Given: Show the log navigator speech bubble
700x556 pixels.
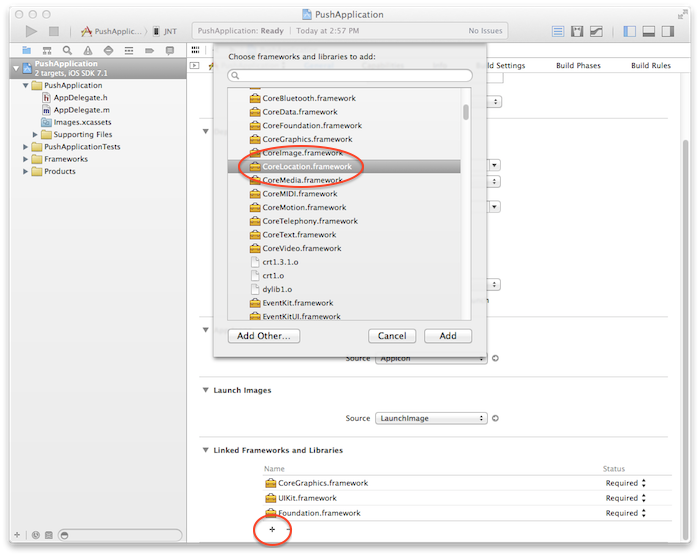Looking at the screenshot, I should tap(170, 50).
